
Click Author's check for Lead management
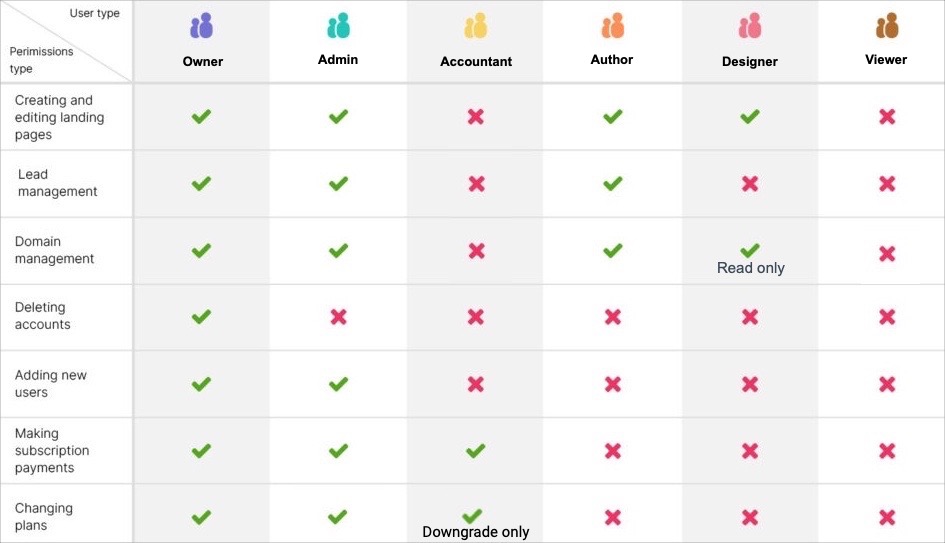612,184
